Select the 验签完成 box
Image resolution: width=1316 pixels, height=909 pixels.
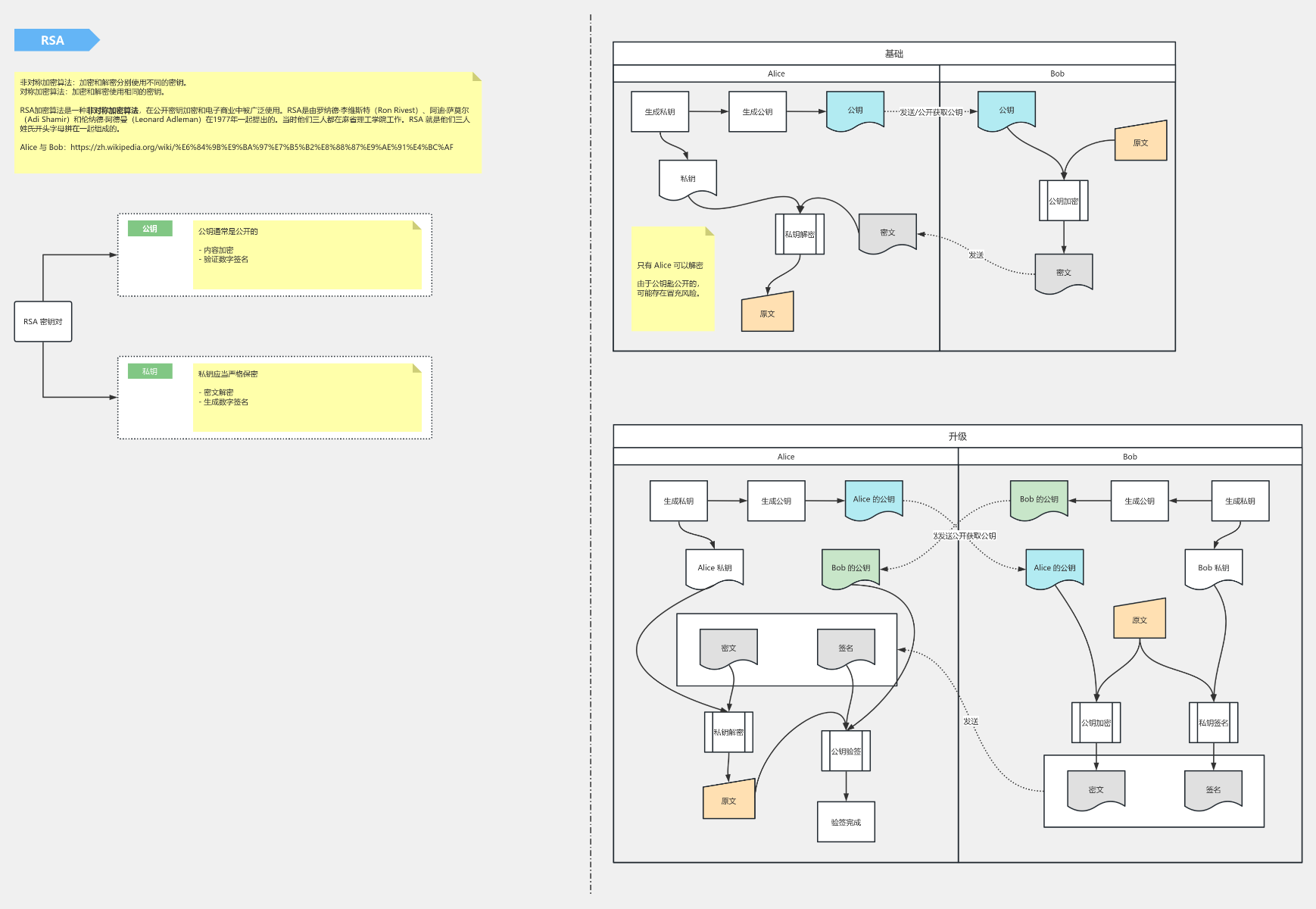click(x=846, y=822)
